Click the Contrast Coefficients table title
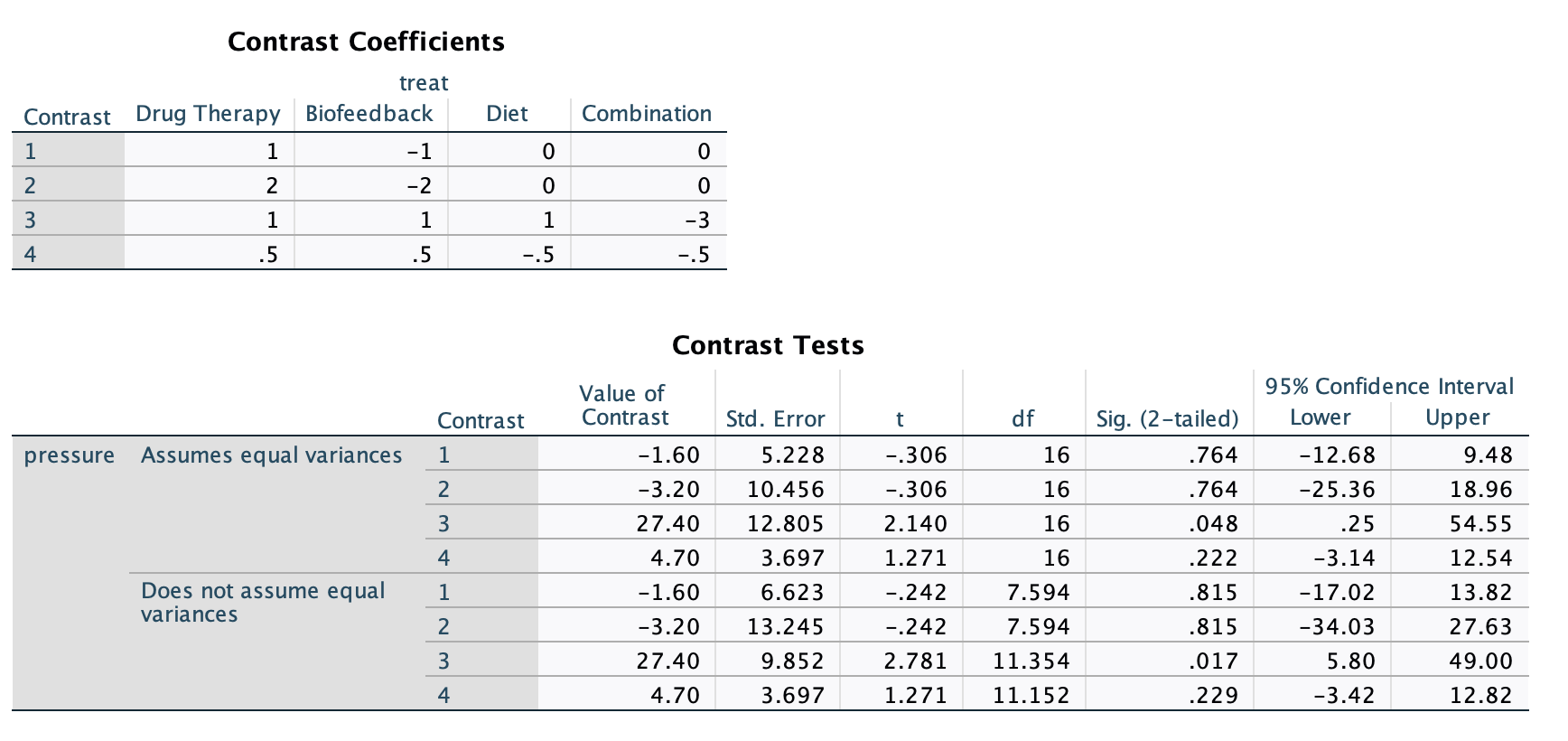The width and height of the screenshot is (1568, 741). pyautogui.click(x=366, y=42)
